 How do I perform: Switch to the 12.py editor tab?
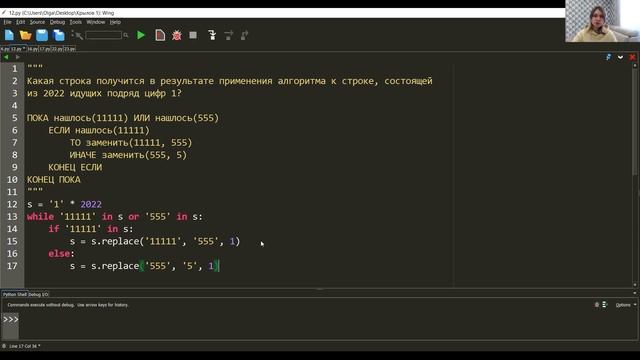pyautogui.click(x=18, y=49)
